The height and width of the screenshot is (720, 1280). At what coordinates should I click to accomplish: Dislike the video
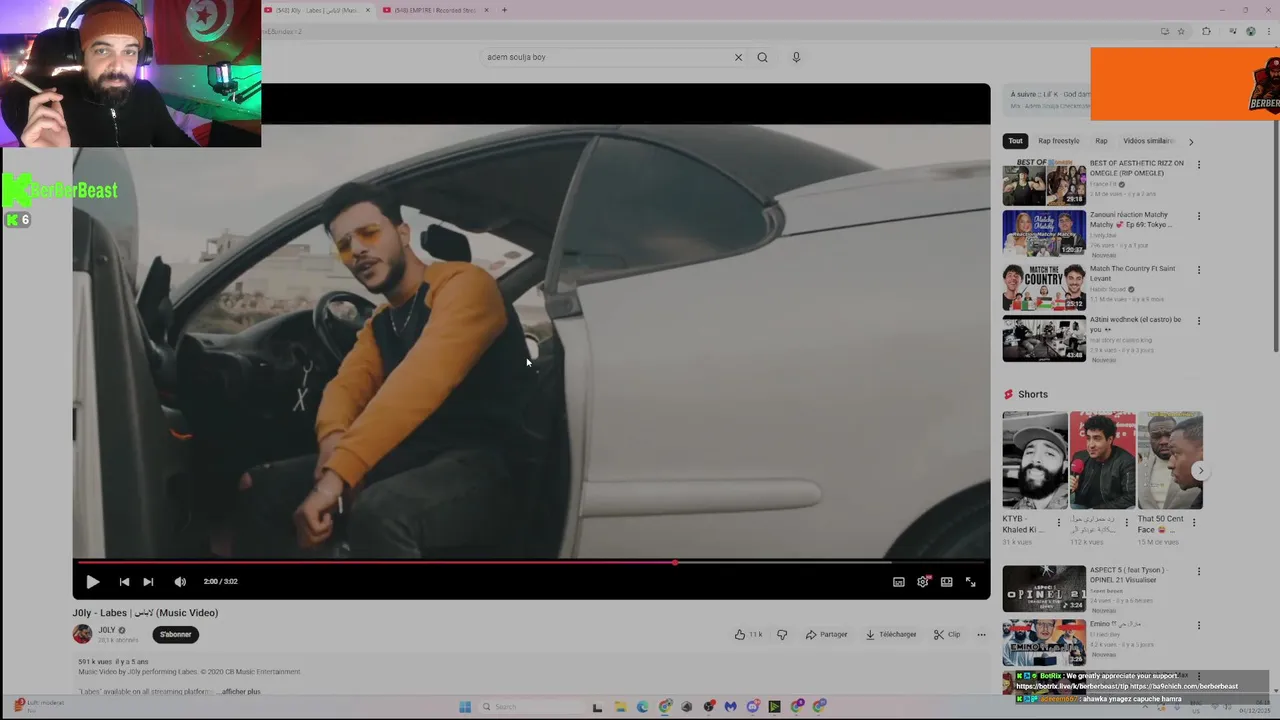pos(782,634)
